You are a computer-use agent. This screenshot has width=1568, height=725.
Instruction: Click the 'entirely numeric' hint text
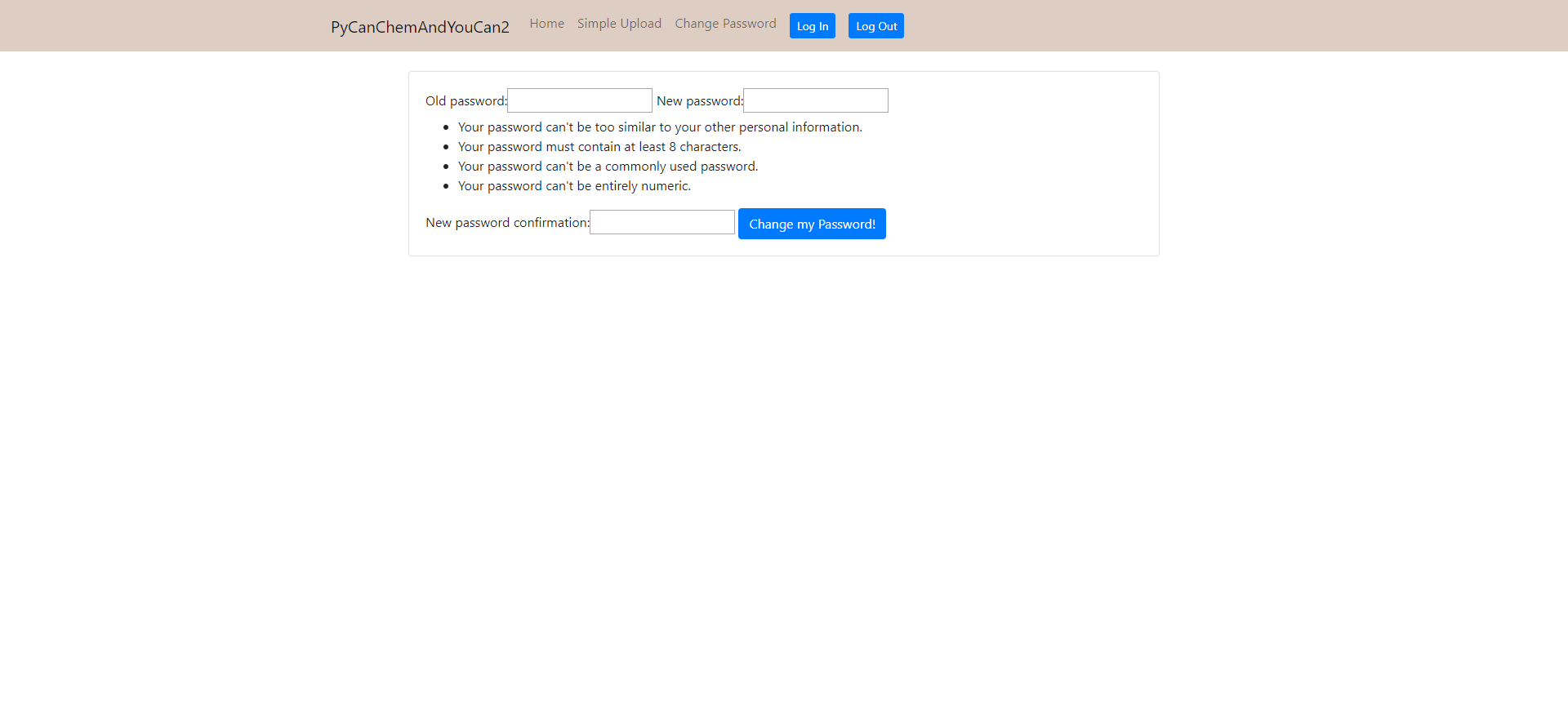tap(574, 186)
